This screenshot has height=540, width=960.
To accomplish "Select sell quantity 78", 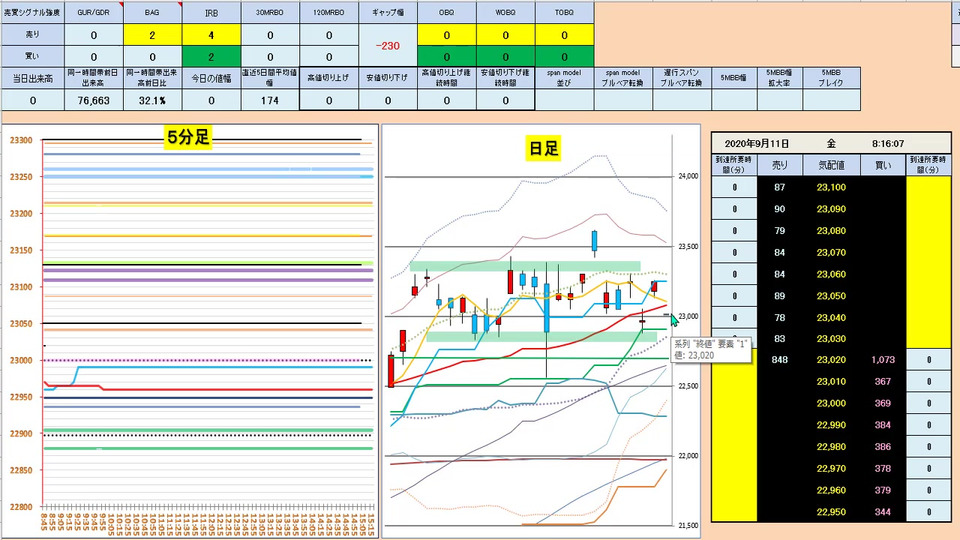I will pos(779,317).
